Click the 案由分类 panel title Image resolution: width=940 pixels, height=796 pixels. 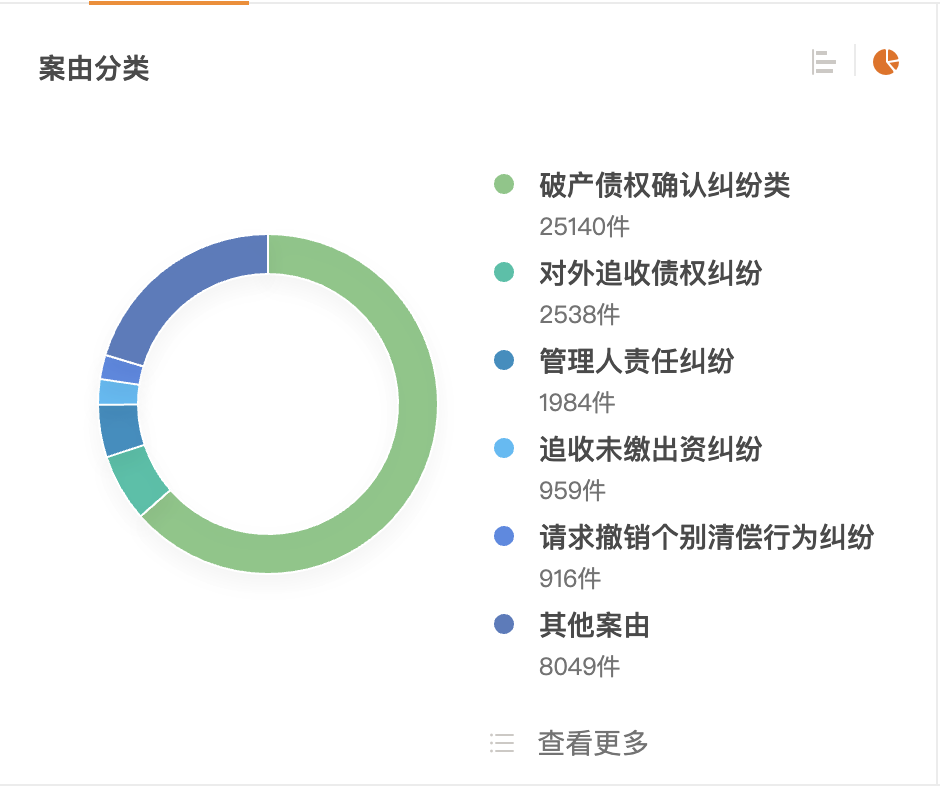click(x=94, y=69)
